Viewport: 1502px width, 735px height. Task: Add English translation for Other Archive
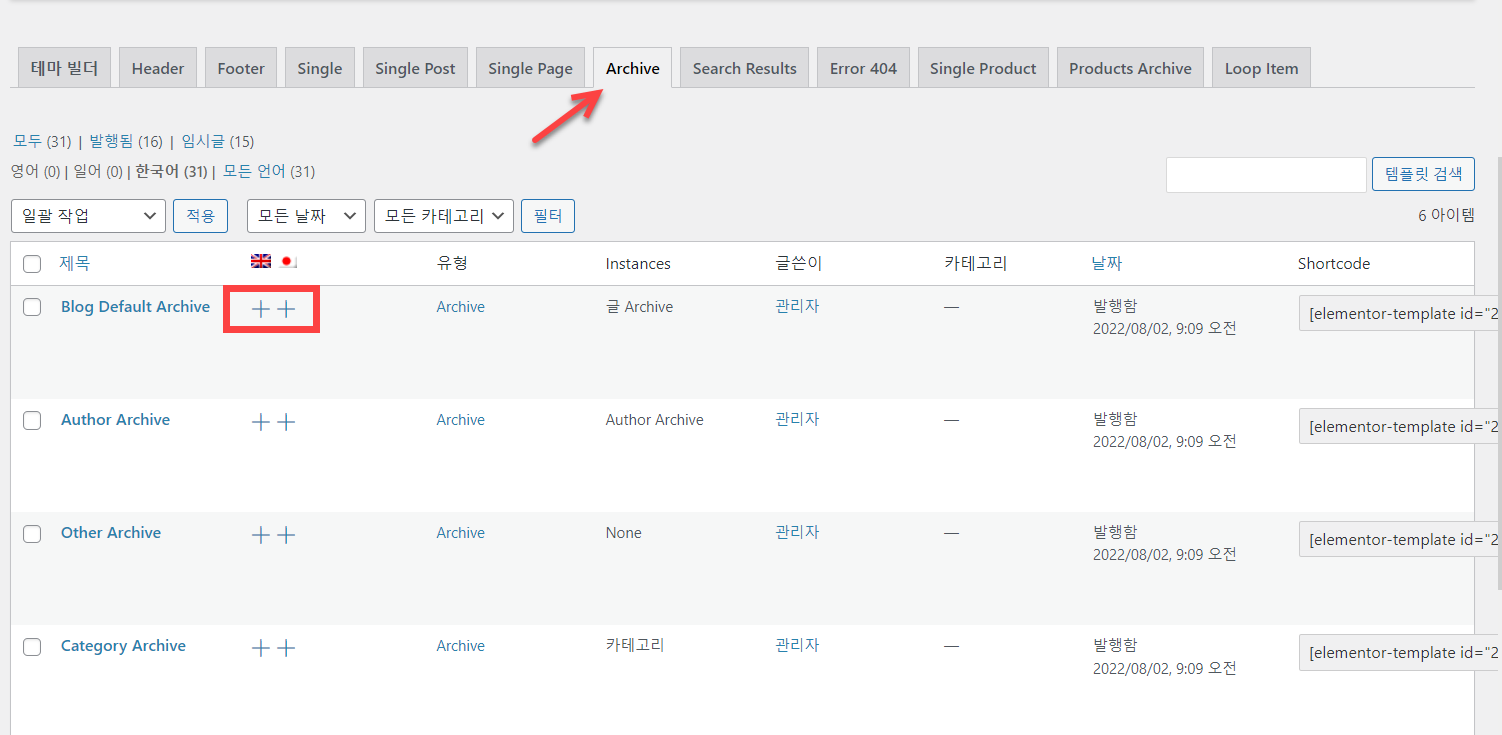coord(260,535)
